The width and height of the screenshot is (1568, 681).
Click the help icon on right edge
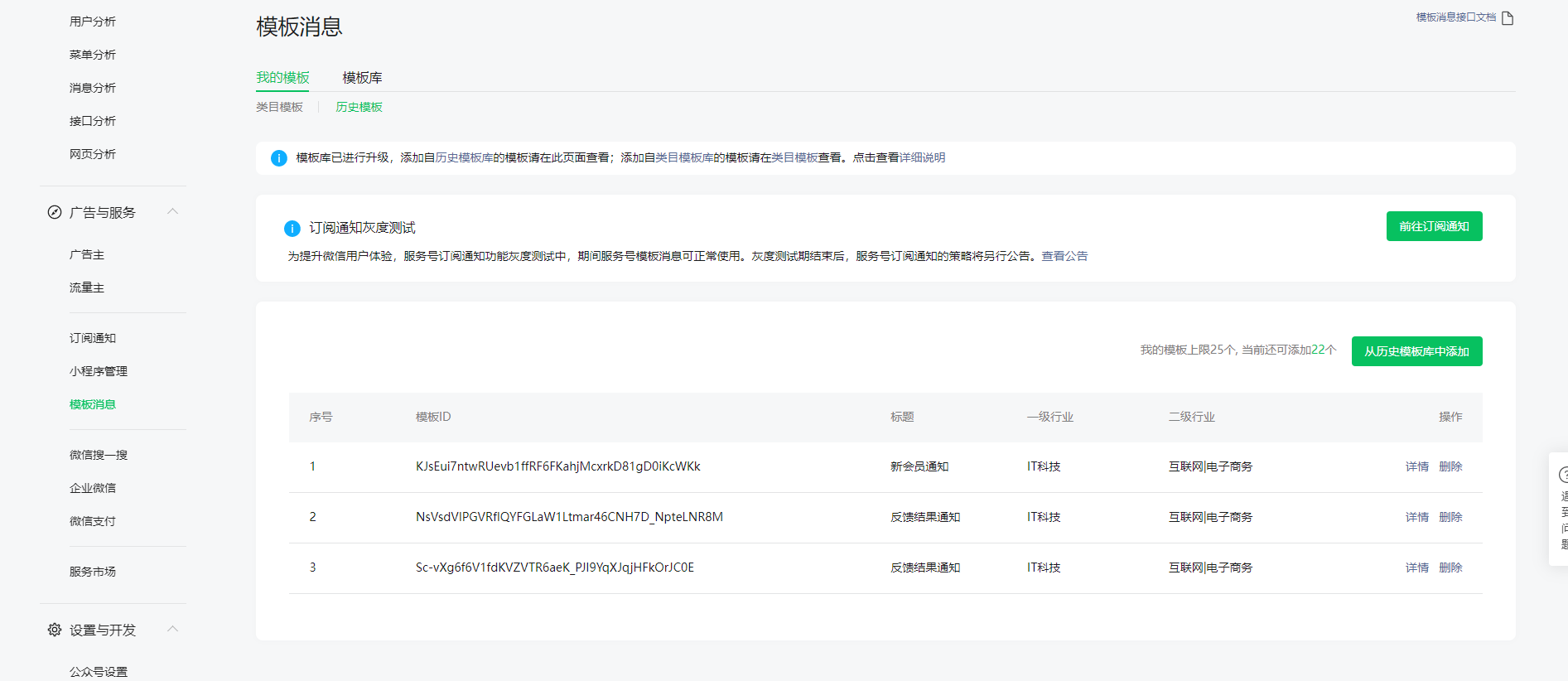(x=1563, y=475)
